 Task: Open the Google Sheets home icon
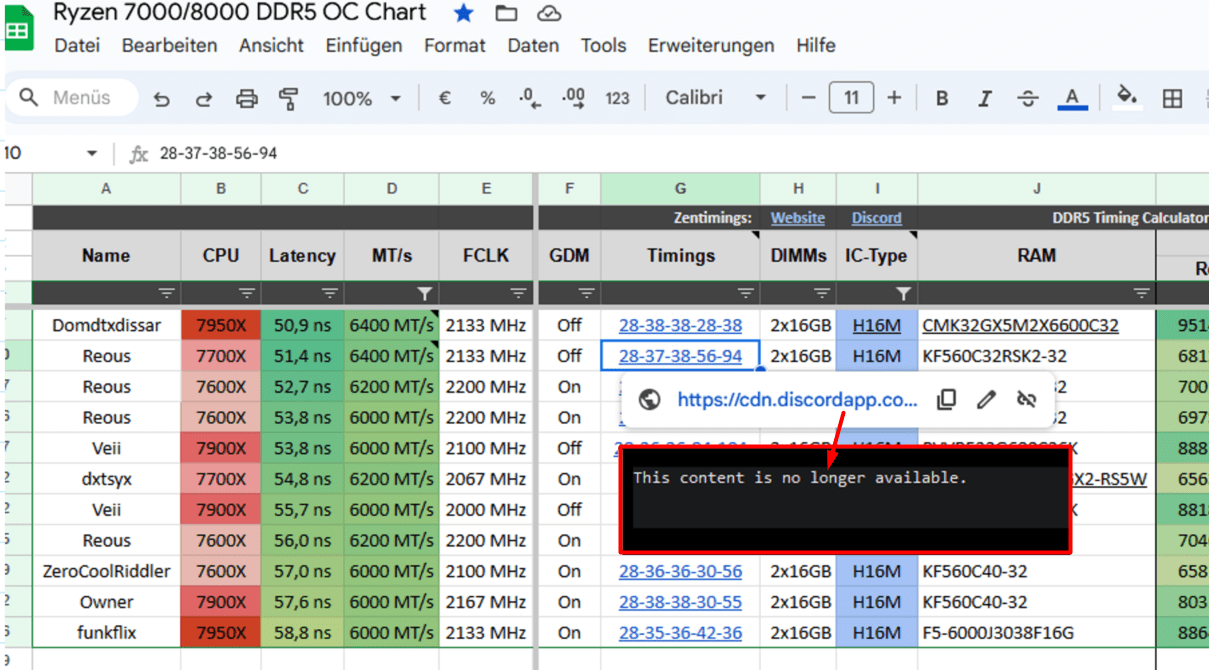point(17,30)
